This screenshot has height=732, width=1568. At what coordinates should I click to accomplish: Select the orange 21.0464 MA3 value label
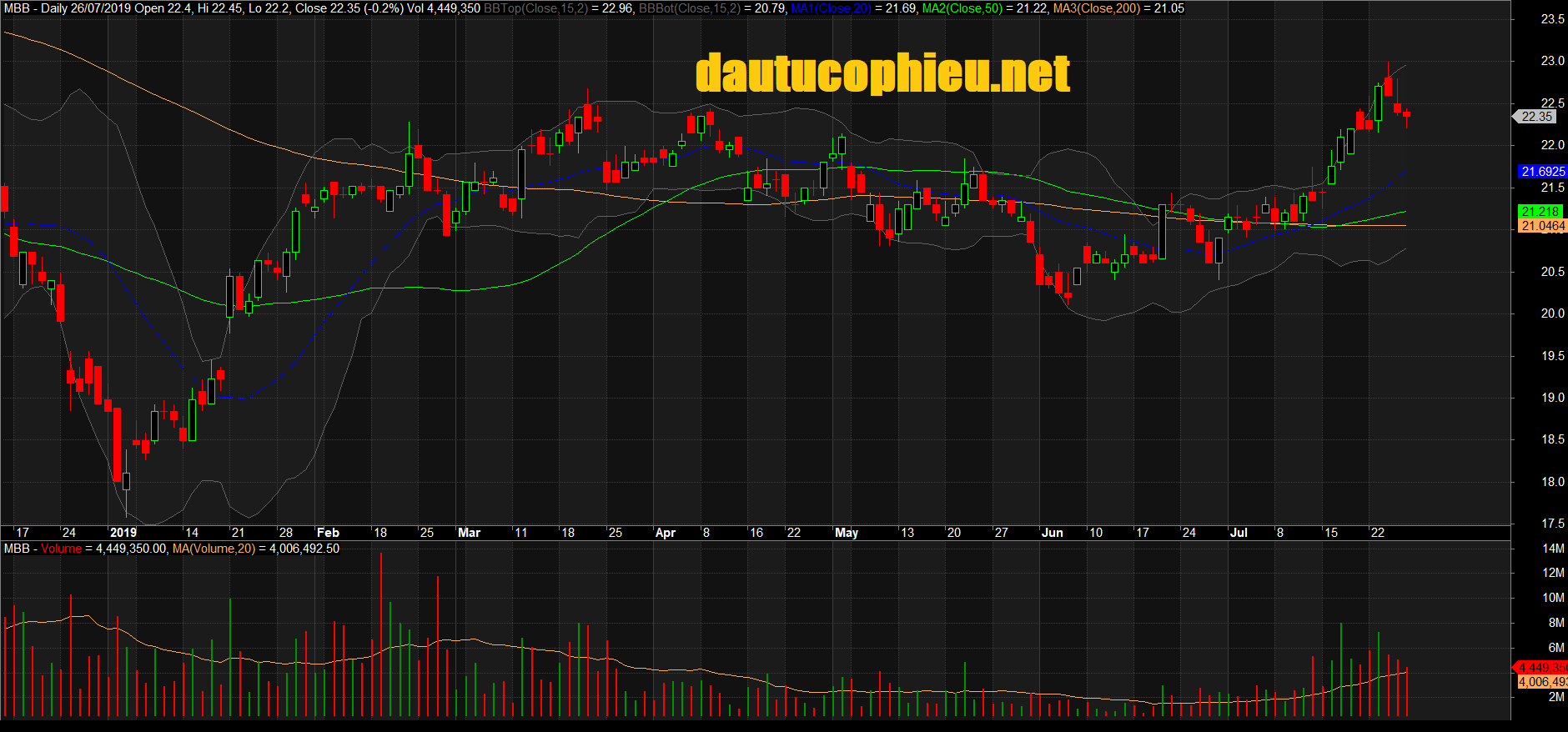coord(1542,226)
